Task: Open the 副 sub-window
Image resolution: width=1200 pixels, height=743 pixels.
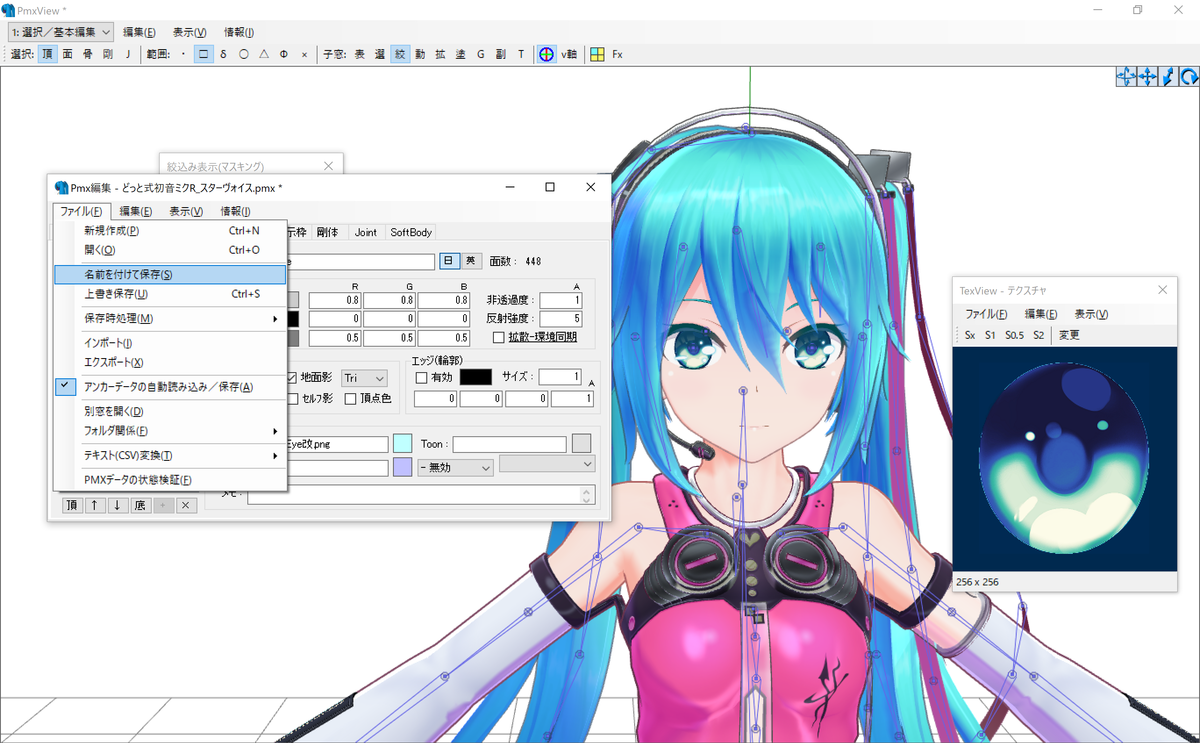Action: 500,54
